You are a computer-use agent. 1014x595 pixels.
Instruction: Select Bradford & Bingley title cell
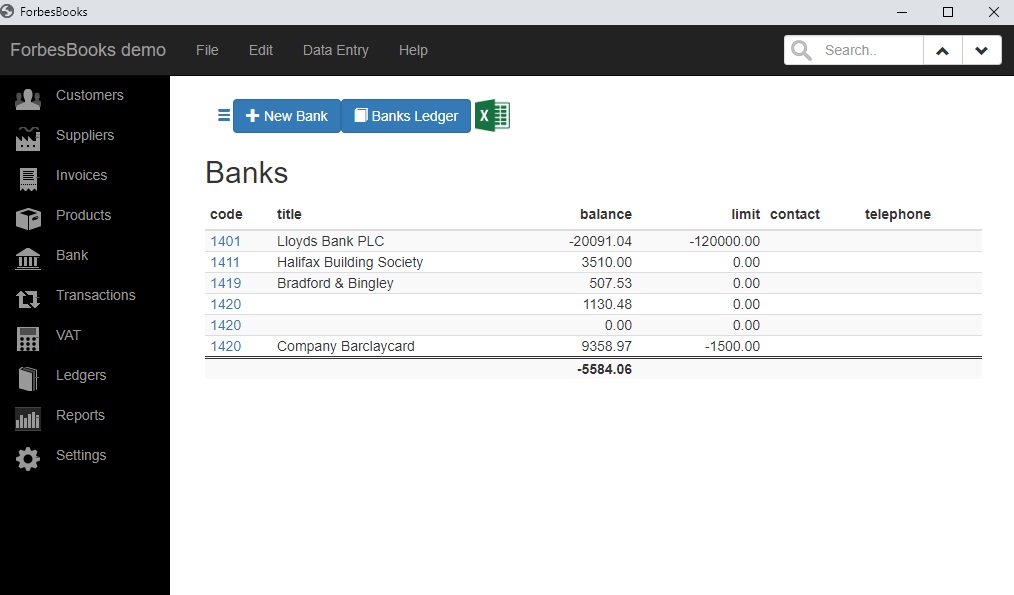coord(335,283)
